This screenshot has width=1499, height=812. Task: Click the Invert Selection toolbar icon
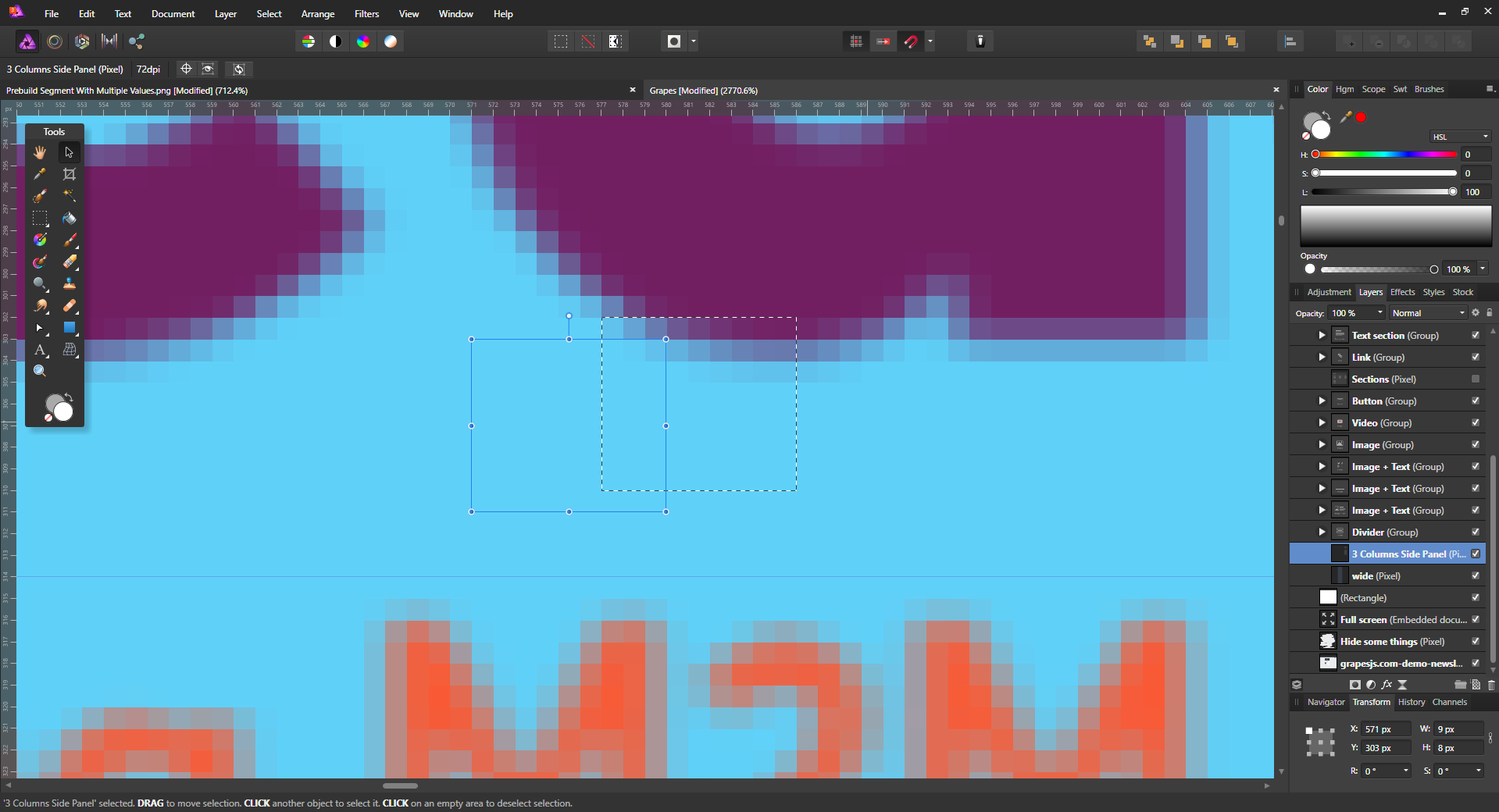(616, 41)
